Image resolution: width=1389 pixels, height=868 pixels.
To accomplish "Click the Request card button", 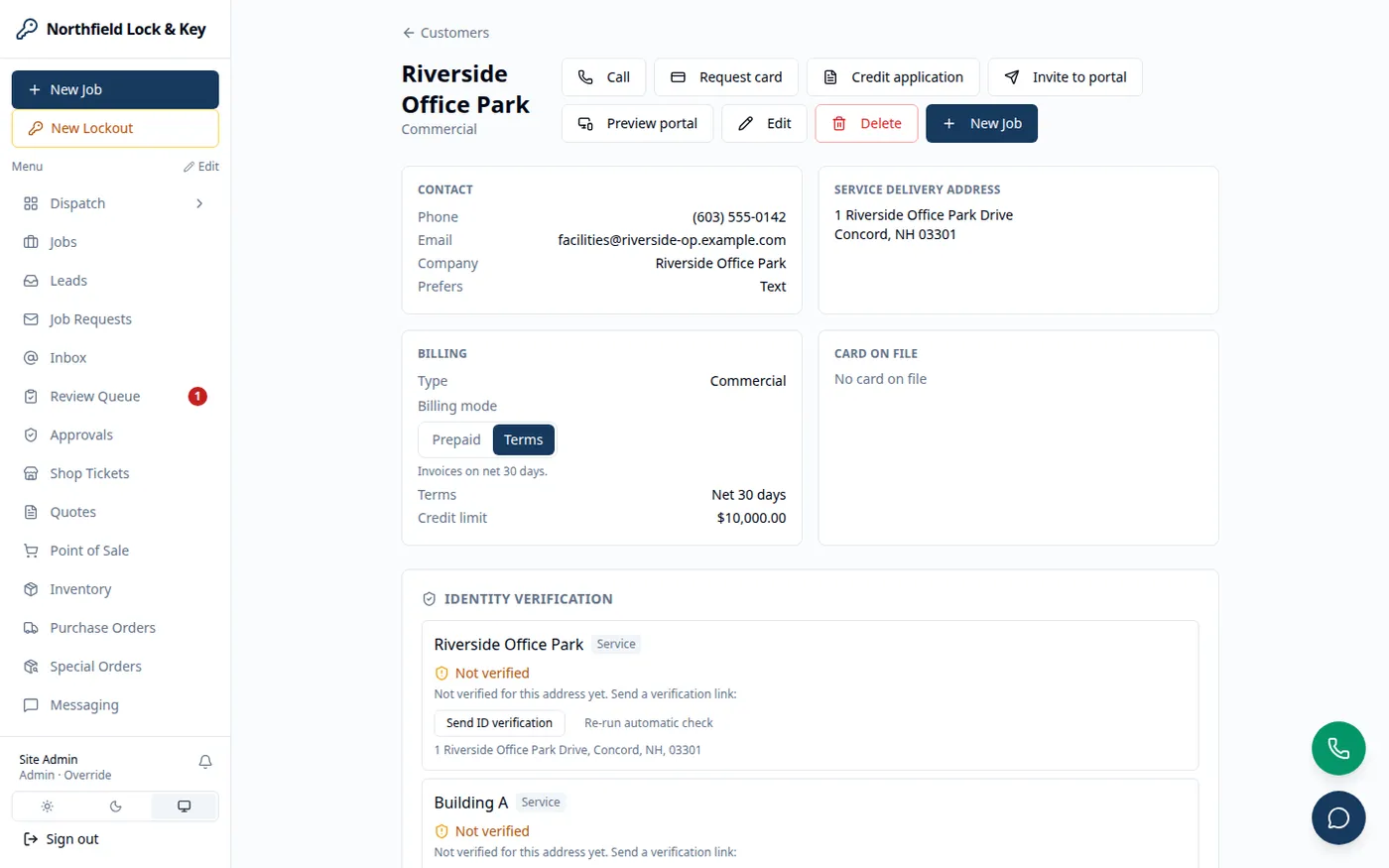I will coord(726,77).
